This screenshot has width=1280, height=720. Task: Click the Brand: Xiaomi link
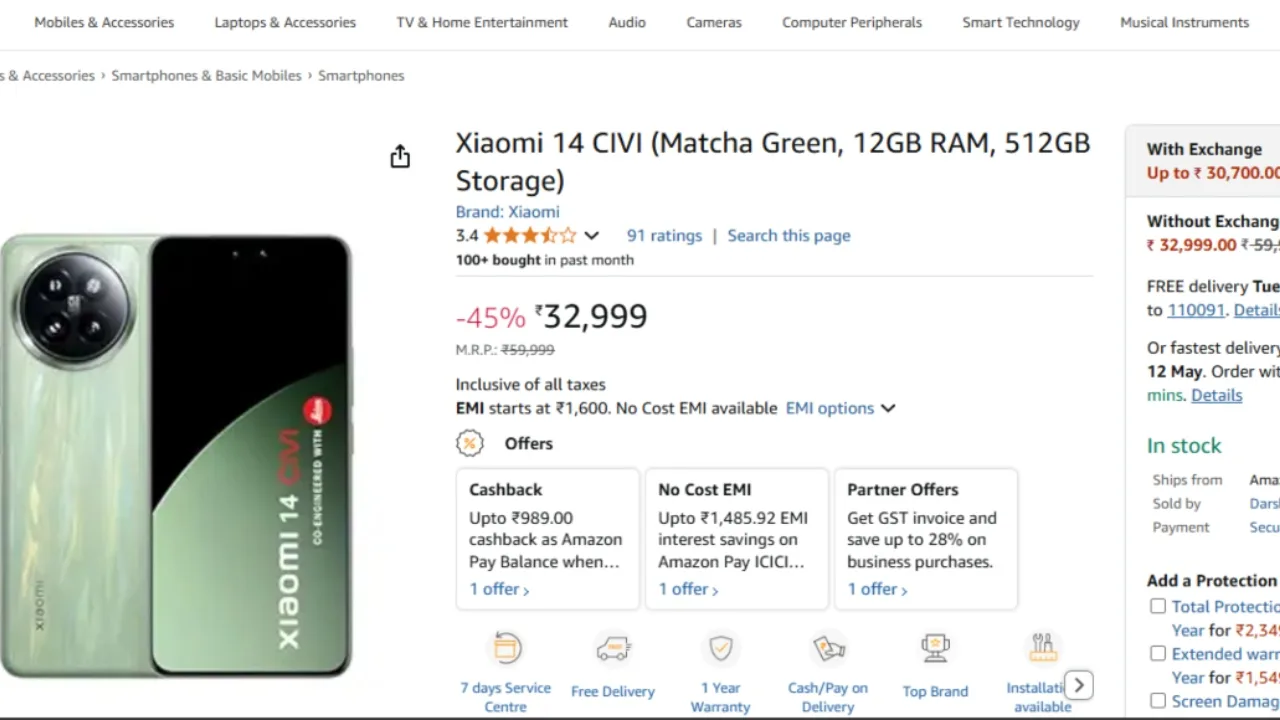tap(507, 211)
